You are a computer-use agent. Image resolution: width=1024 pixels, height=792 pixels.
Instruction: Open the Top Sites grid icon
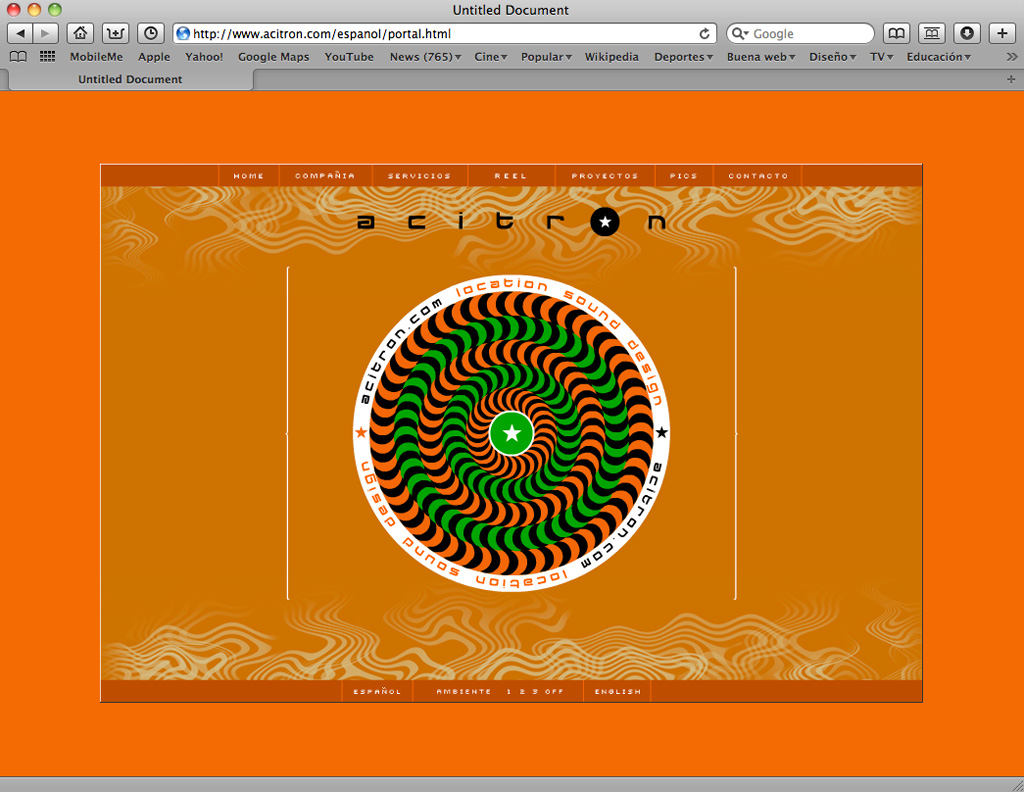[47, 57]
